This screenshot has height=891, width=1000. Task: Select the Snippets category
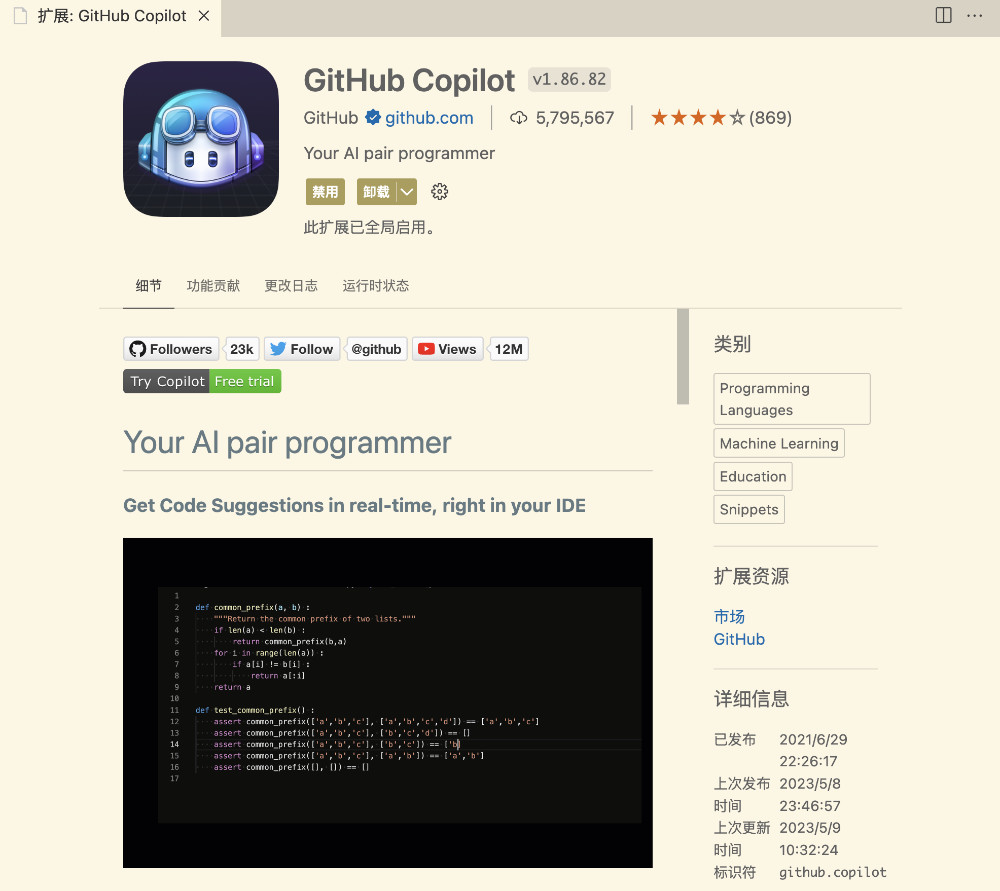749,510
